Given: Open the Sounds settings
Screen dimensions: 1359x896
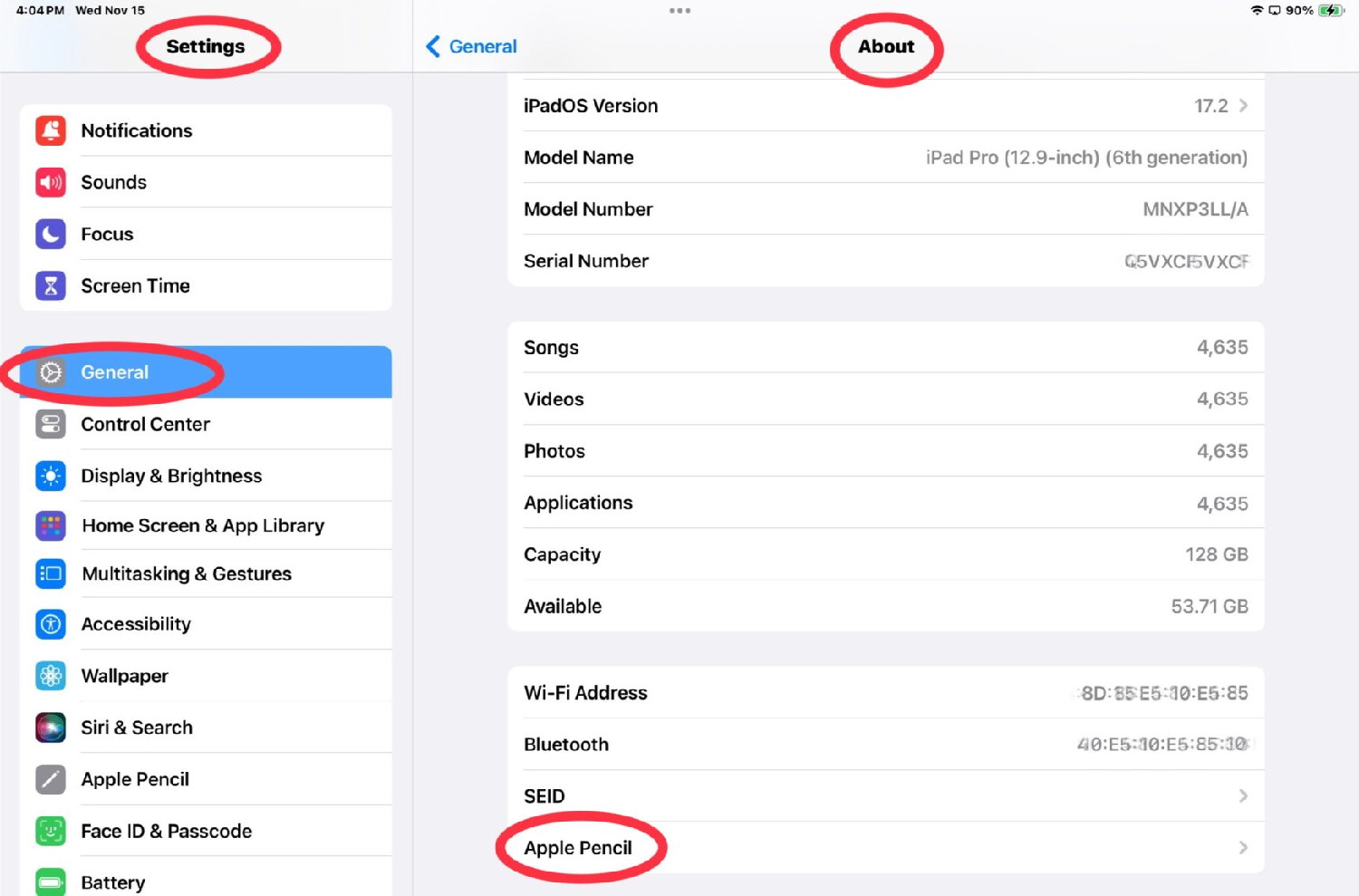Looking at the screenshot, I should point(206,182).
